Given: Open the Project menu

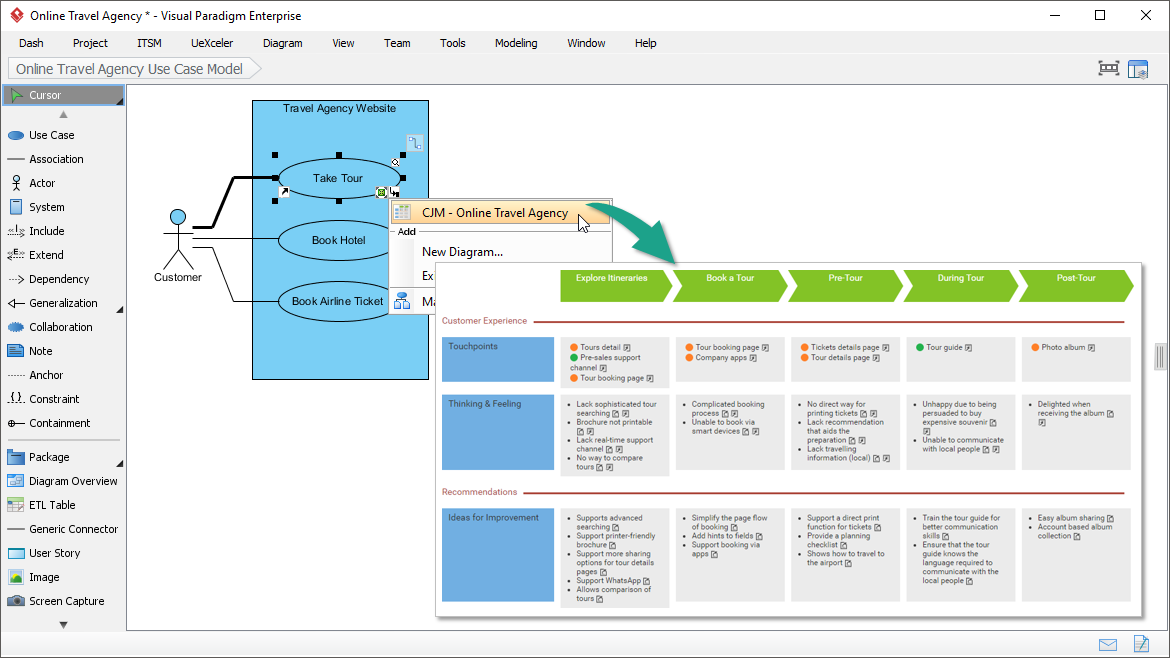Looking at the screenshot, I should click(90, 43).
